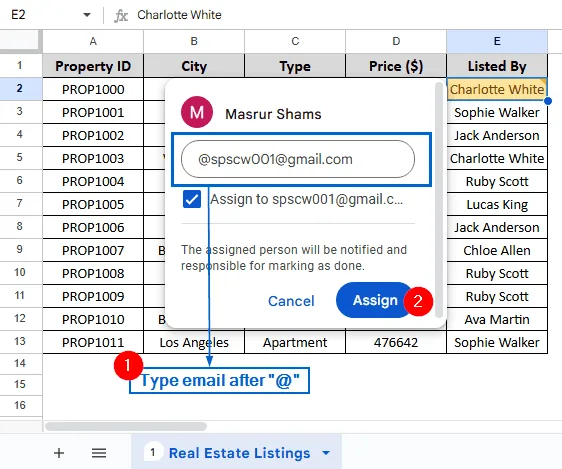Add a new sheet with the plus icon
This screenshot has width=562, height=469.
(59, 453)
